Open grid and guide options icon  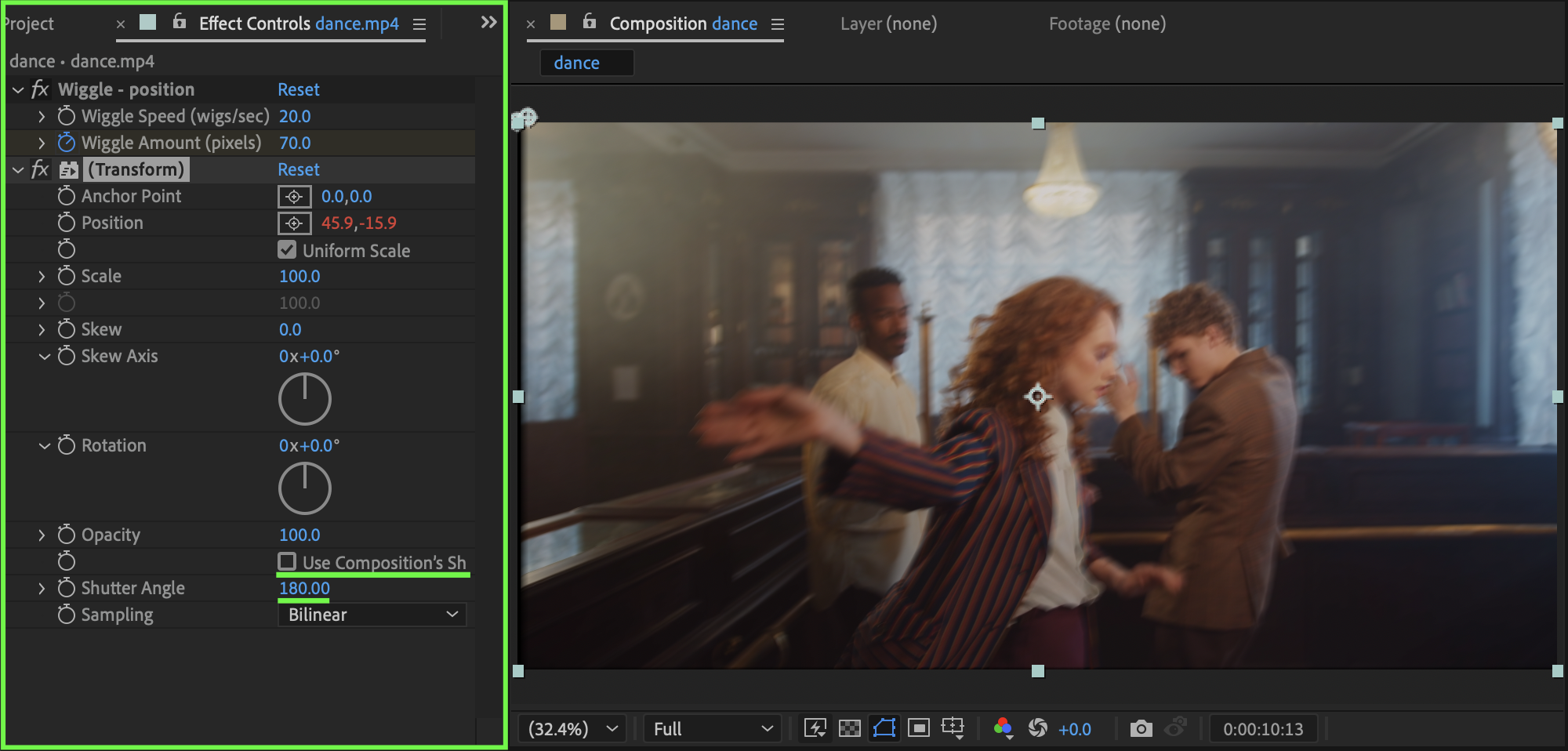pyautogui.click(x=953, y=728)
